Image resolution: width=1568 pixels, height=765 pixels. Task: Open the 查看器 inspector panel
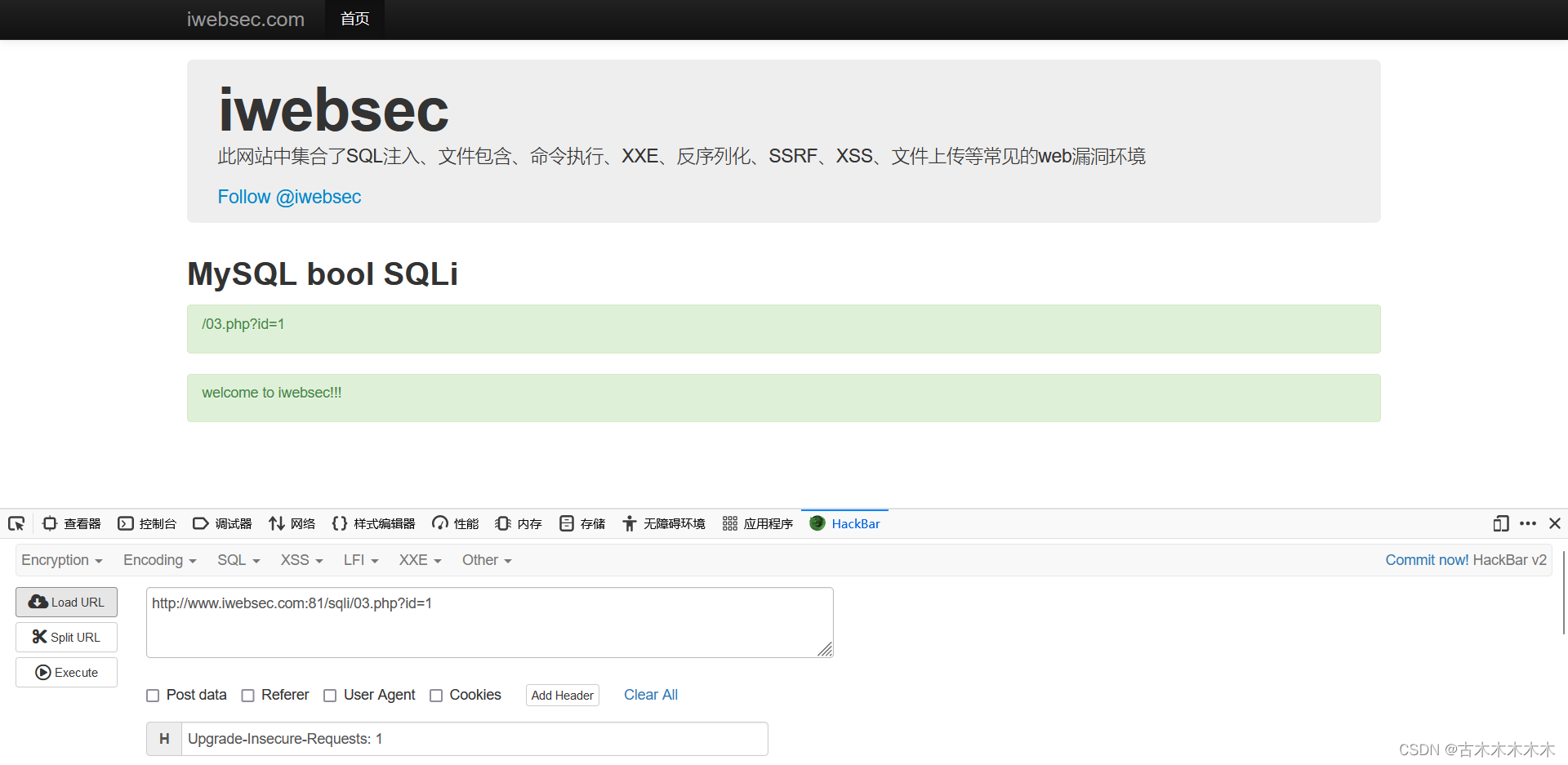71,523
